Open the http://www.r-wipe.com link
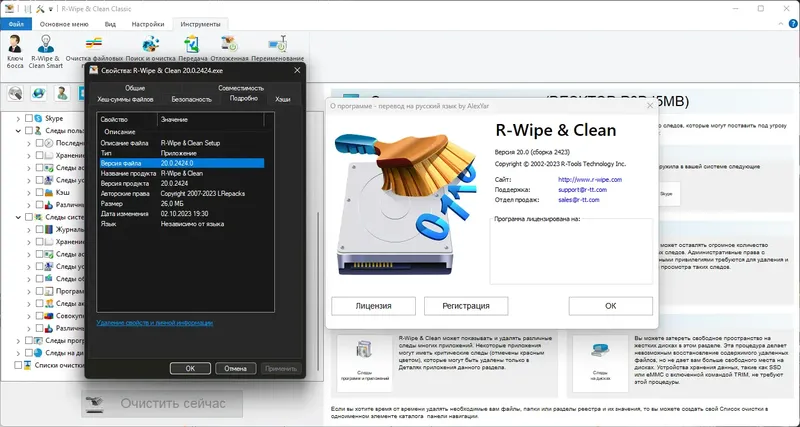The image size is (800, 427). coord(590,180)
